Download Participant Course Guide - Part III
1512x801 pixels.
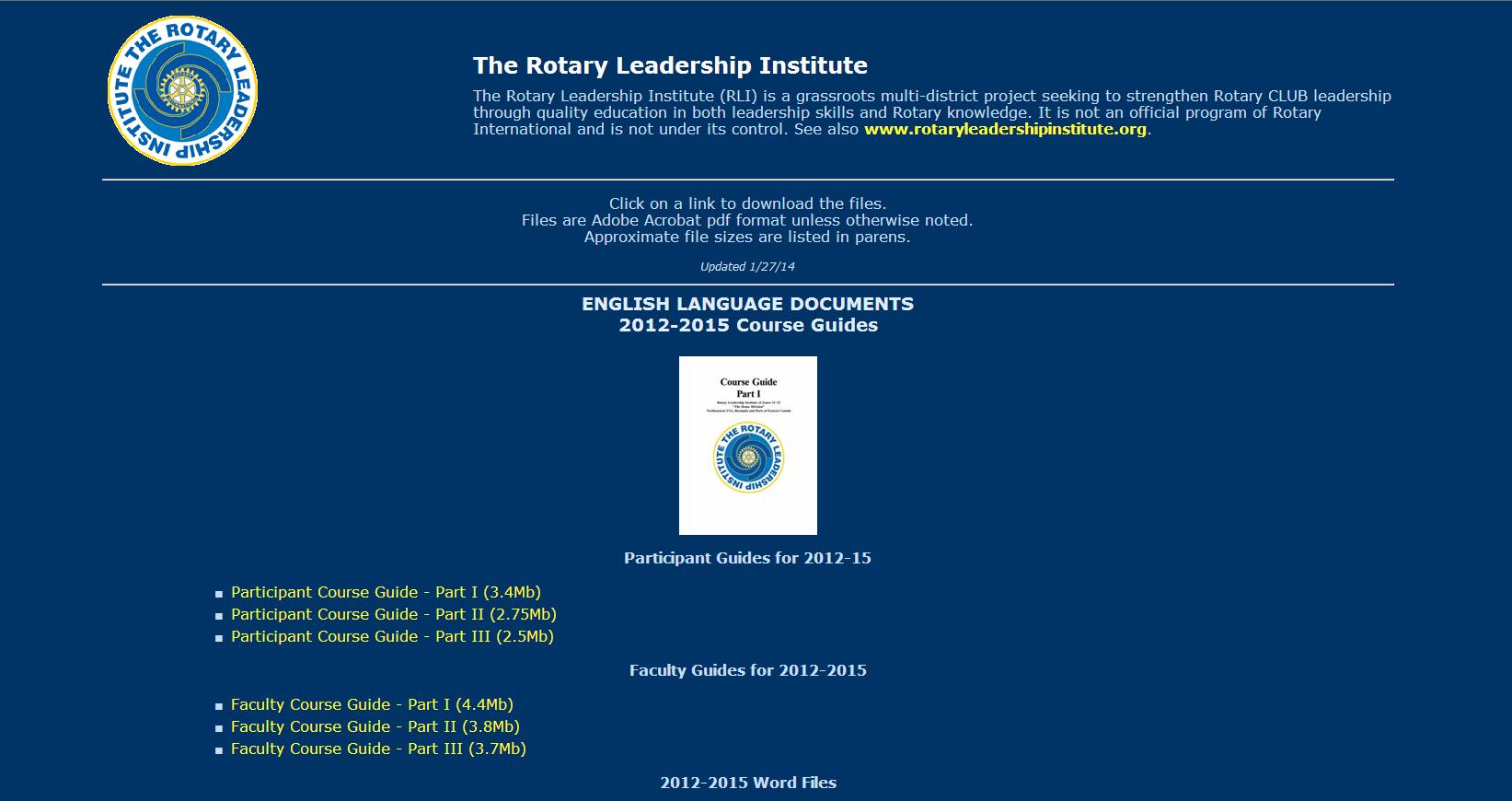[x=392, y=636]
